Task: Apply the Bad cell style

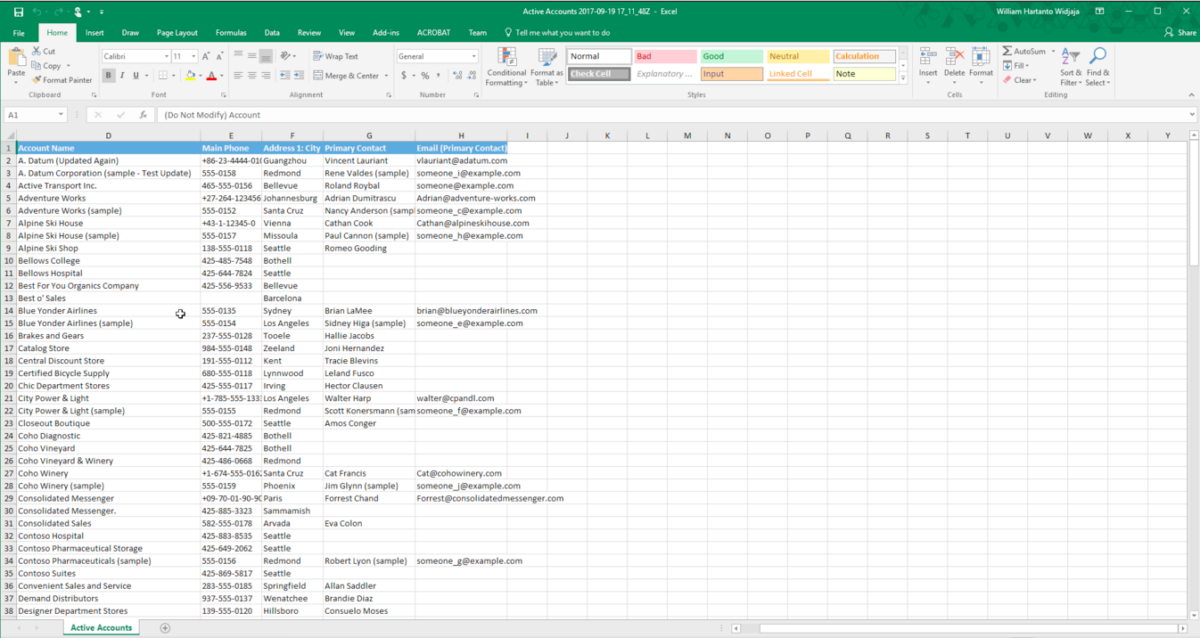Action: (x=665, y=57)
